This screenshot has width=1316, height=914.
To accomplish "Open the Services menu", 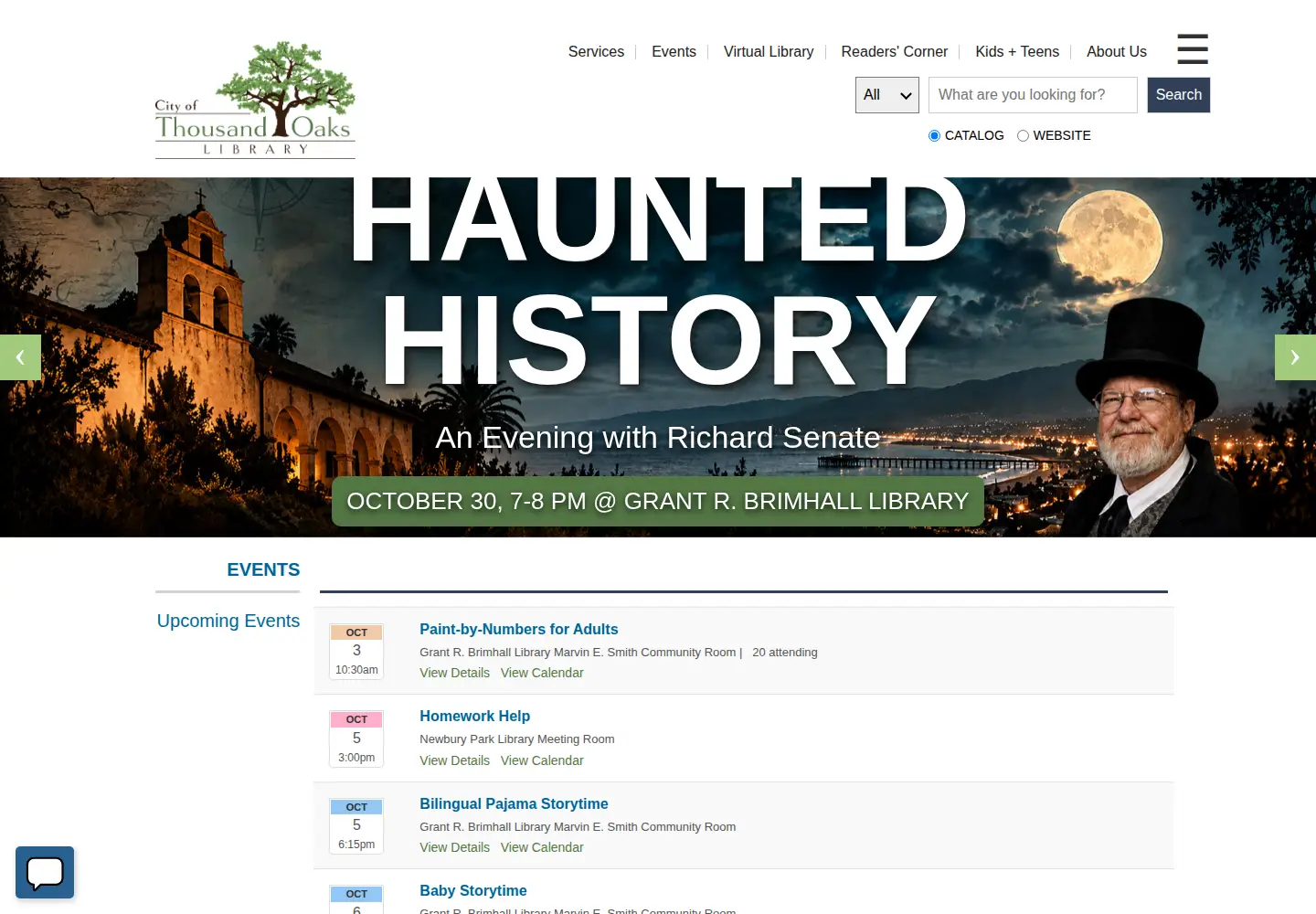I will click(x=596, y=52).
